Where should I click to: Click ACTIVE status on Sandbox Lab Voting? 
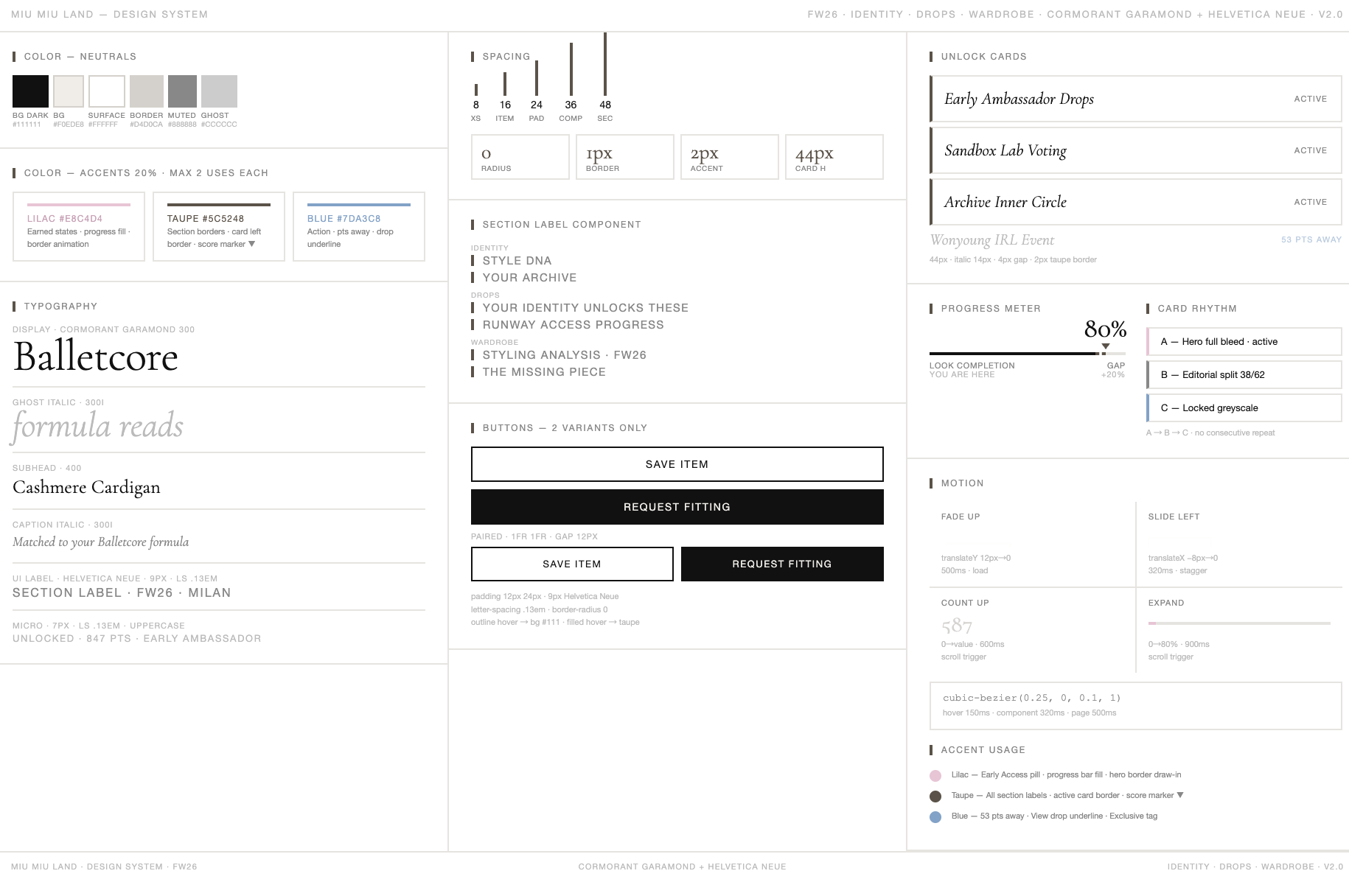[x=1311, y=150]
